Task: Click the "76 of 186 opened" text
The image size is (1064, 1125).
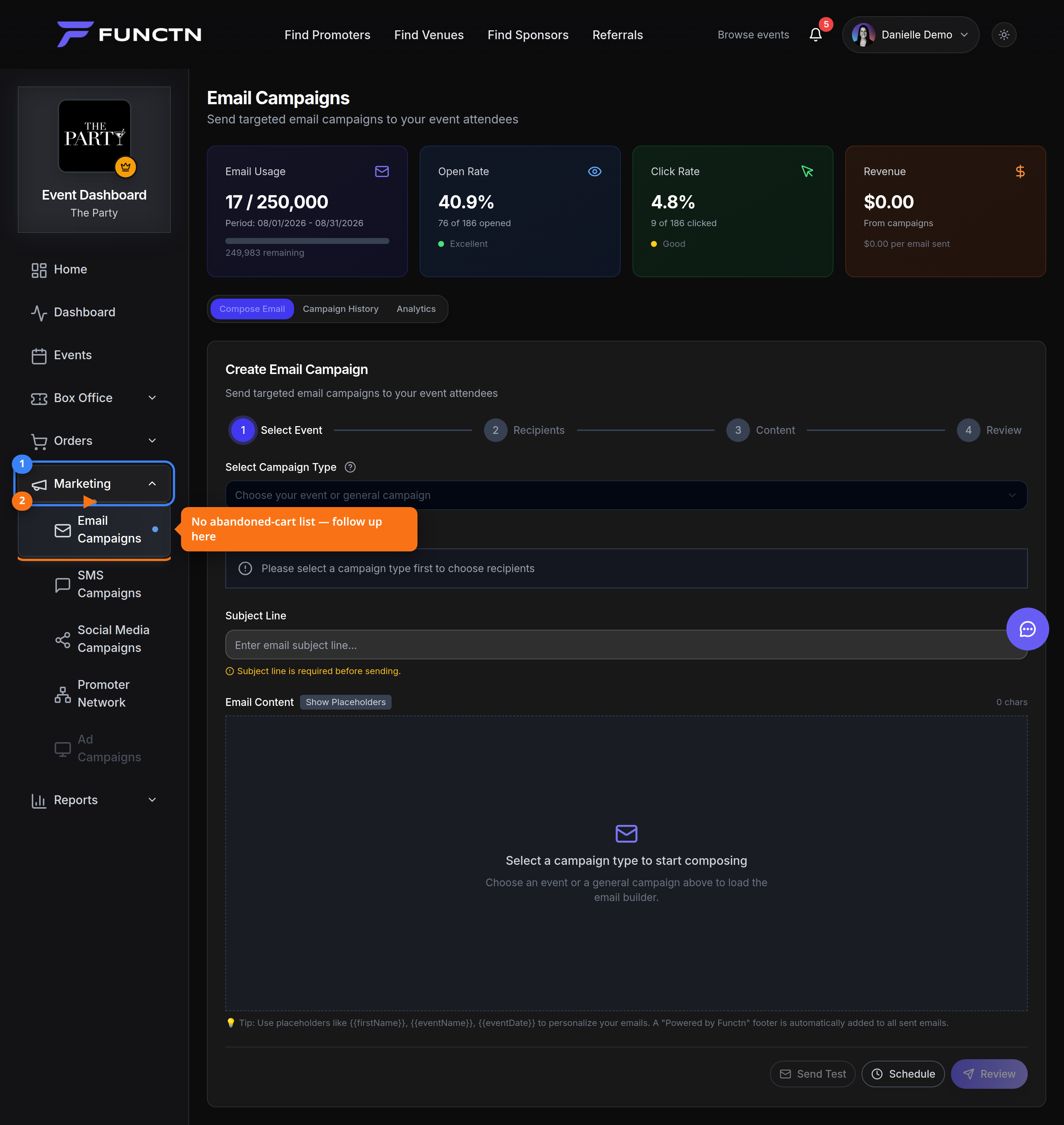Action: [474, 223]
